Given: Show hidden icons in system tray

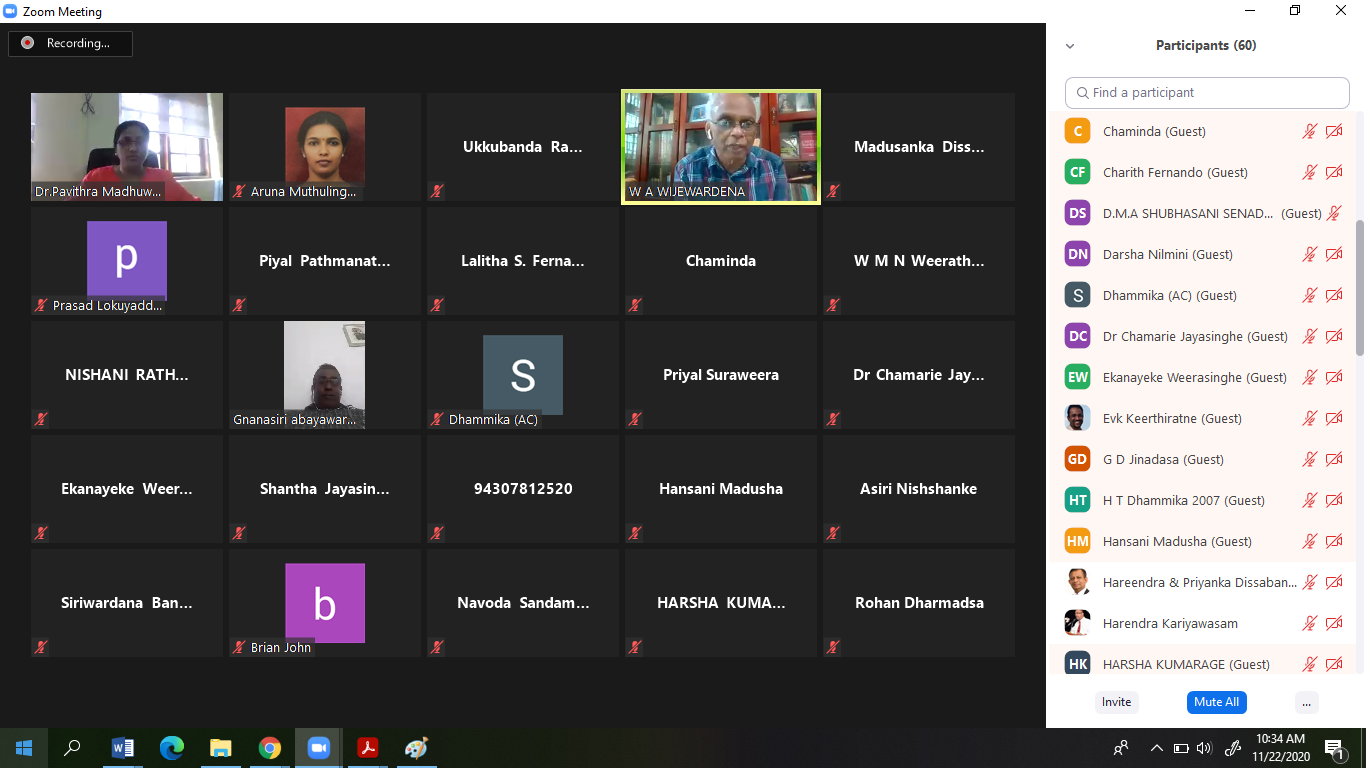Looking at the screenshot, I should tap(1156, 747).
